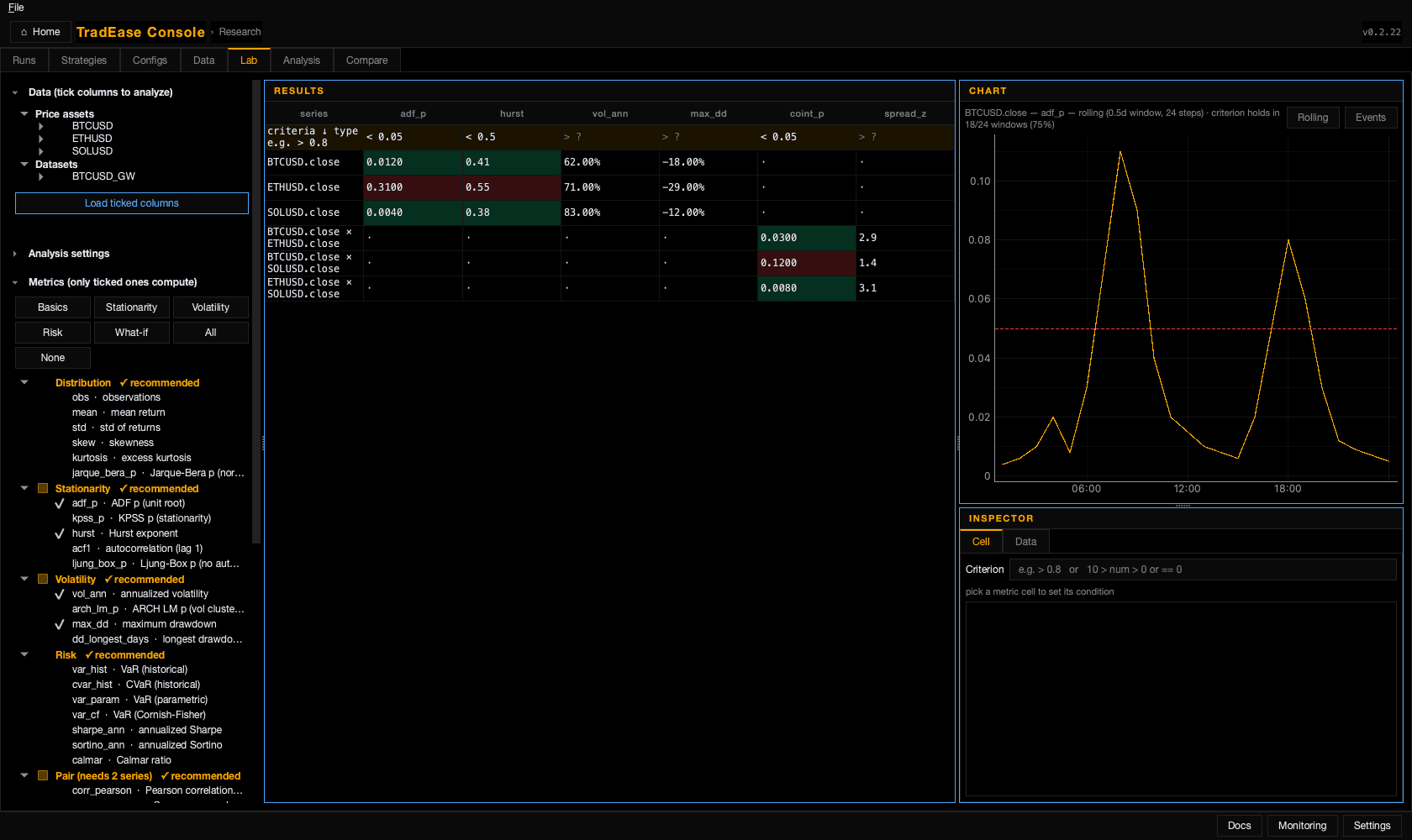Switch to the Strategies tab
Image resolution: width=1412 pixels, height=840 pixels.
coord(84,60)
